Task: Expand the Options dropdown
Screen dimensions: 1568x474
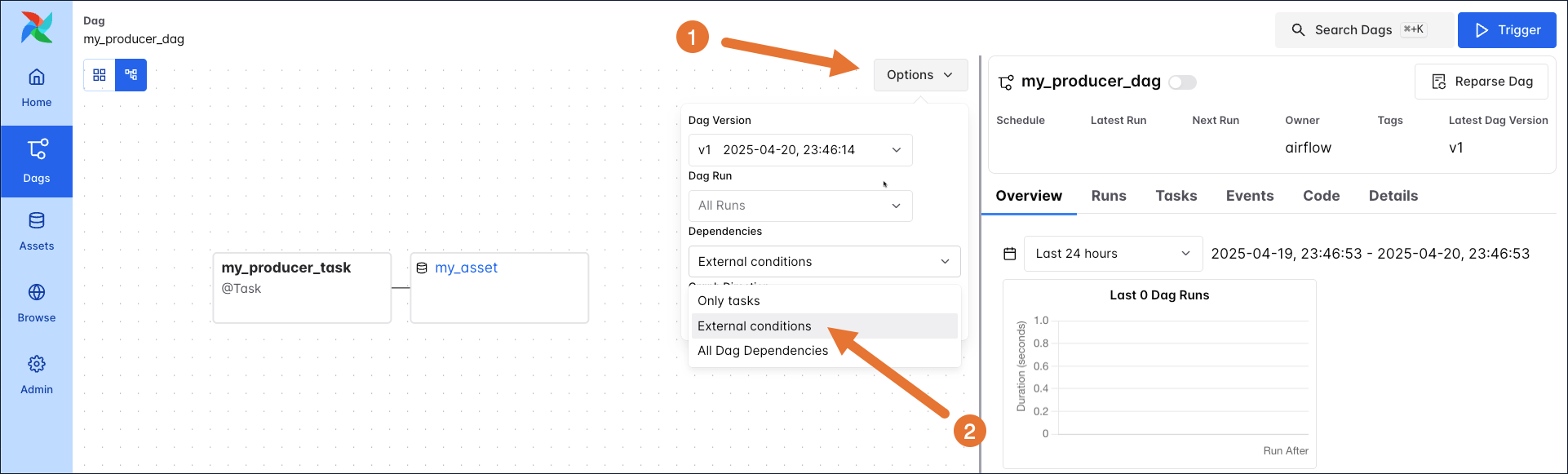Action: pyautogui.click(x=919, y=75)
